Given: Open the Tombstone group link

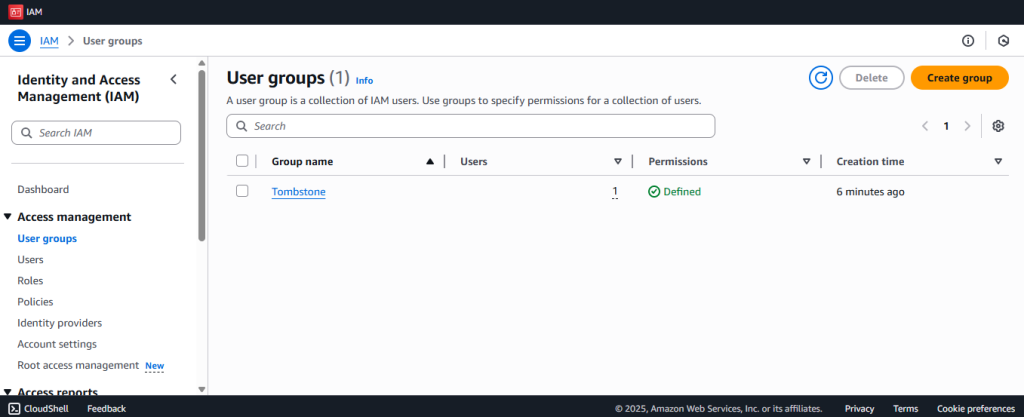Looking at the screenshot, I should 298,192.
